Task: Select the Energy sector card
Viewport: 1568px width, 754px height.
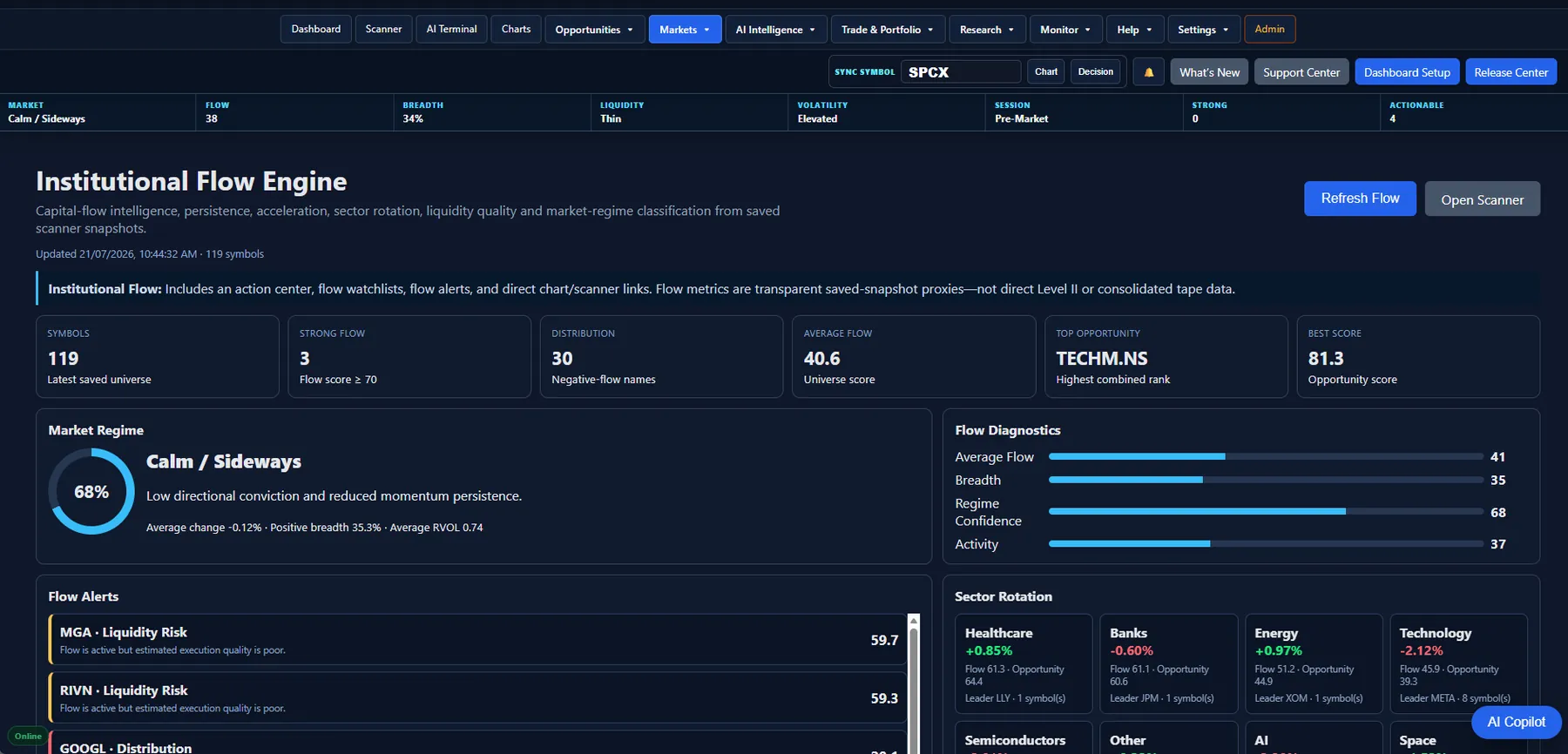Action: coord(1314,664)
